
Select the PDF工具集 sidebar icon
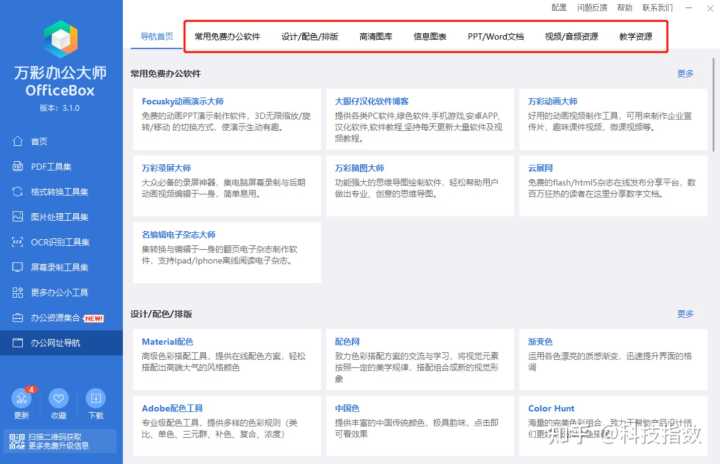pyautogui.click(x=17, y=166)
